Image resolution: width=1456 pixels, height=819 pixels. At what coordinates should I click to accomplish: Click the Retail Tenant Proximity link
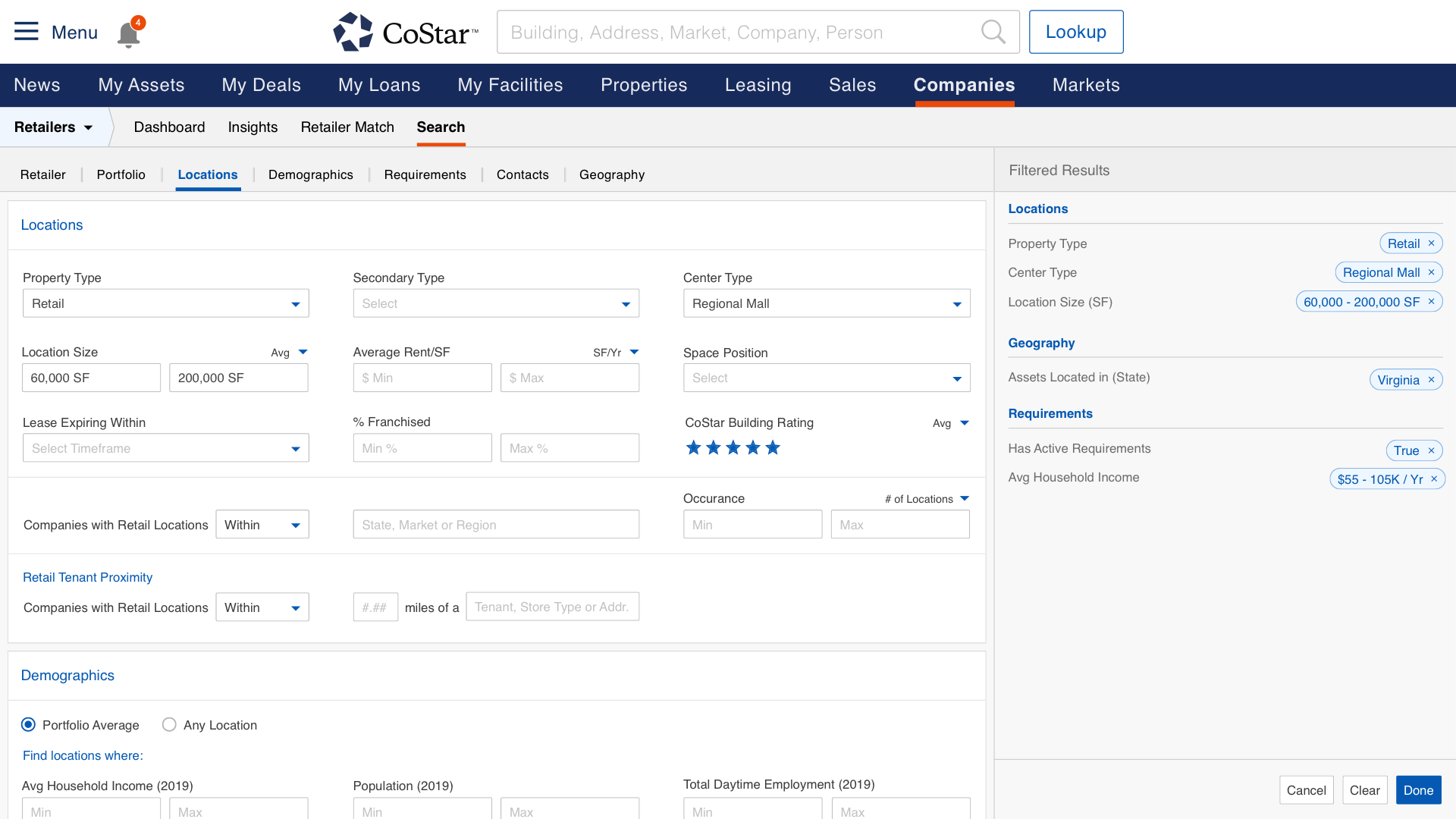[x=87, y=577]
